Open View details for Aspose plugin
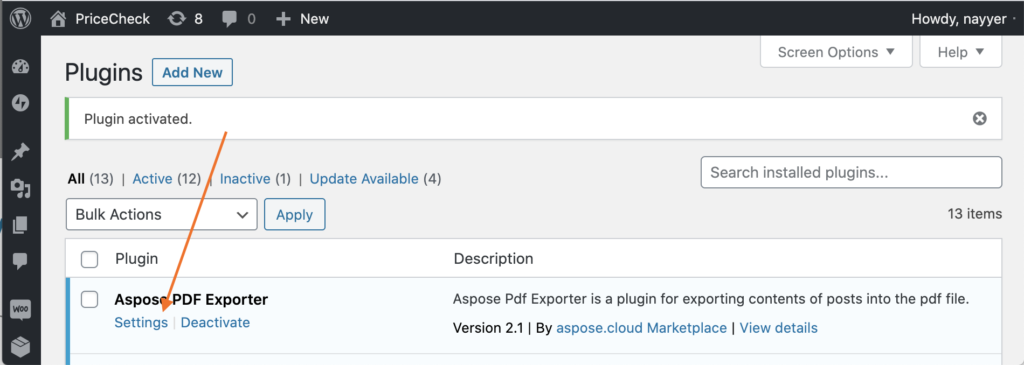This screenshot has height=365, width=1024. [778, 328]
